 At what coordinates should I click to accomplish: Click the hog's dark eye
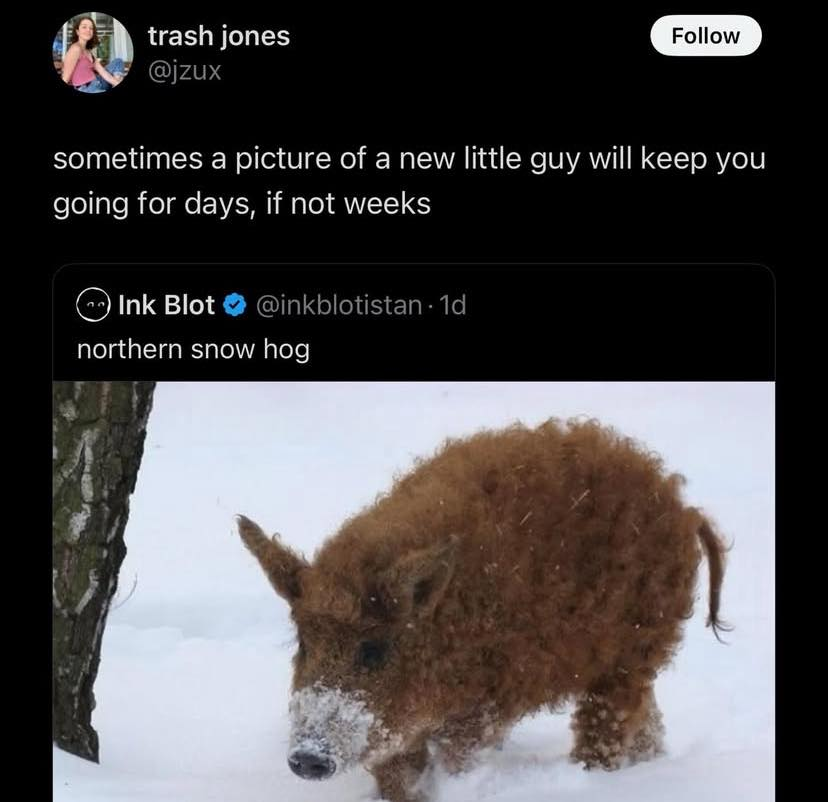pyautogui.click(x=371, y=654)
